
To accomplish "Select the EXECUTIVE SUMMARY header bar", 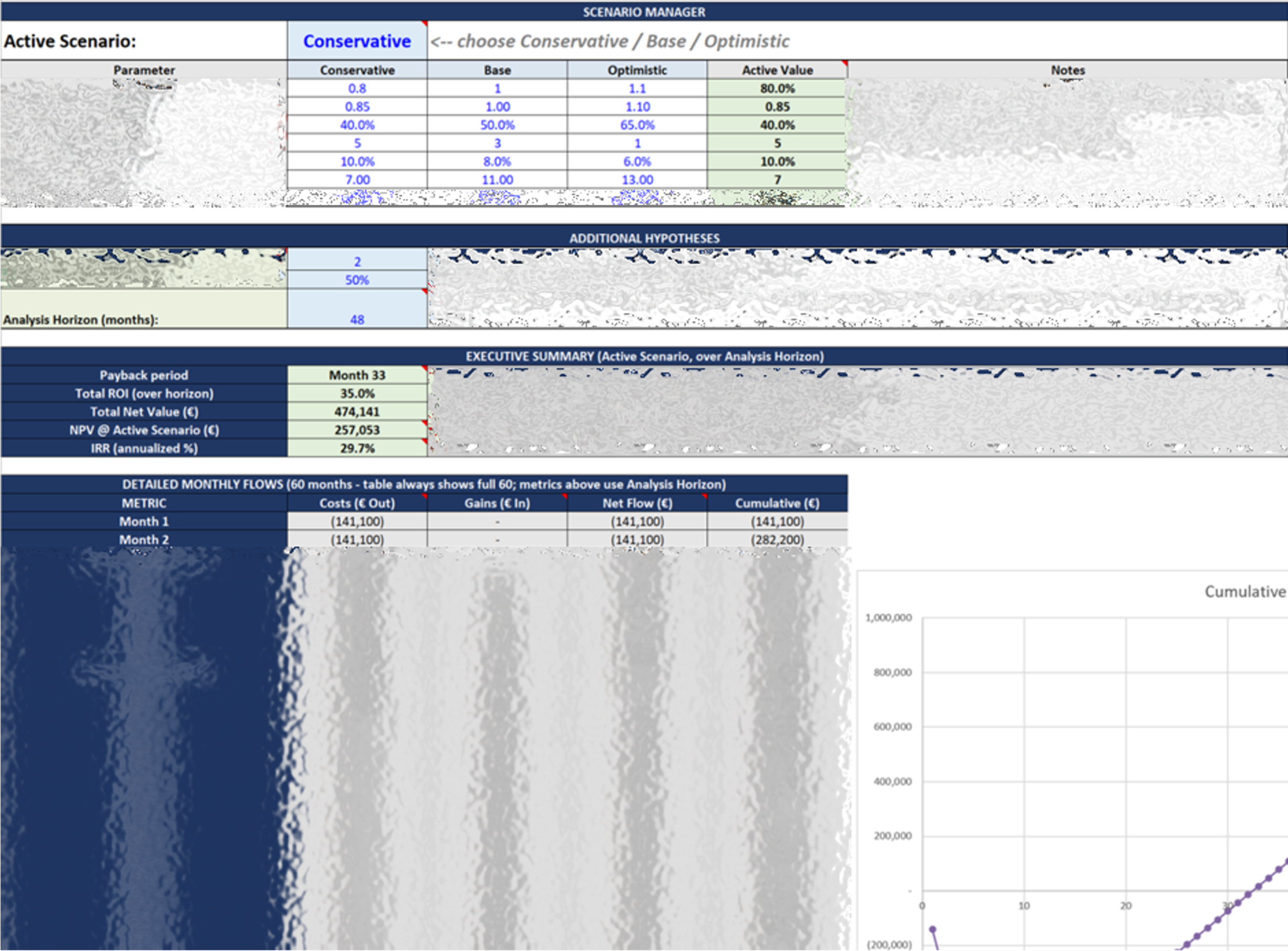I will (x=644, y=356).
